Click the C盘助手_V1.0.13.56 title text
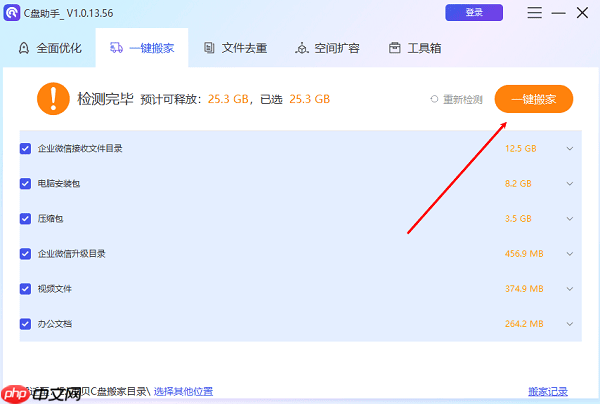The width and height of the screenshot is (600, 404). click(x=68, y=13)
